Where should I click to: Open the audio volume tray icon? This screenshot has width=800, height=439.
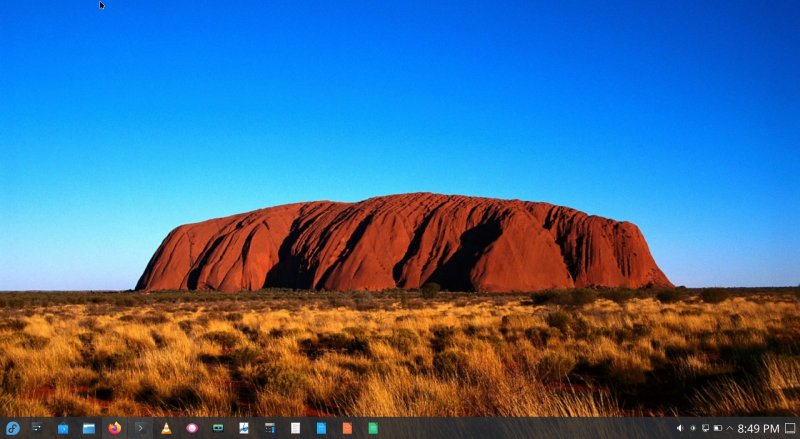click(680, 428)
